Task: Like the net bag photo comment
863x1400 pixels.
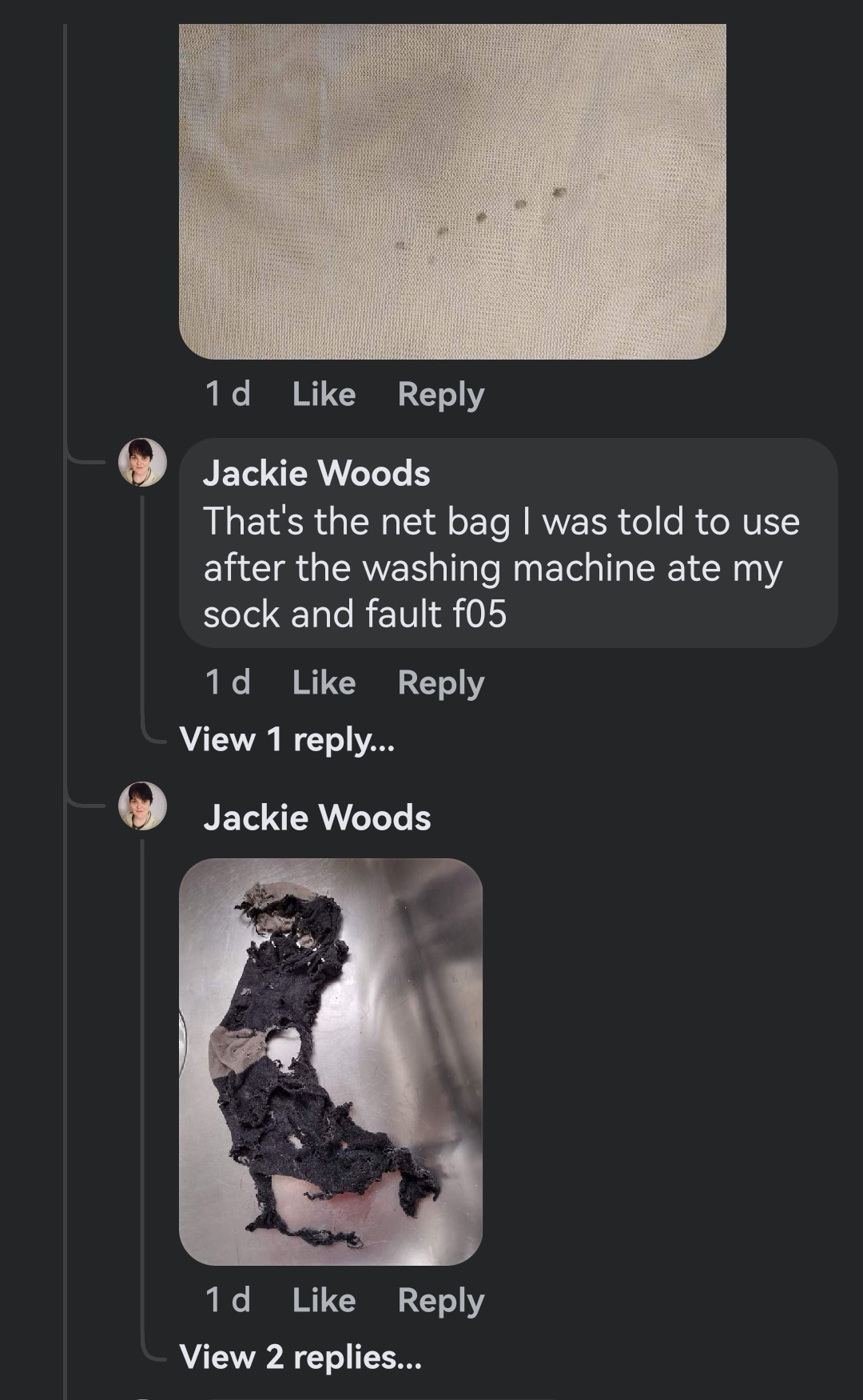Action: pos(324,394)
